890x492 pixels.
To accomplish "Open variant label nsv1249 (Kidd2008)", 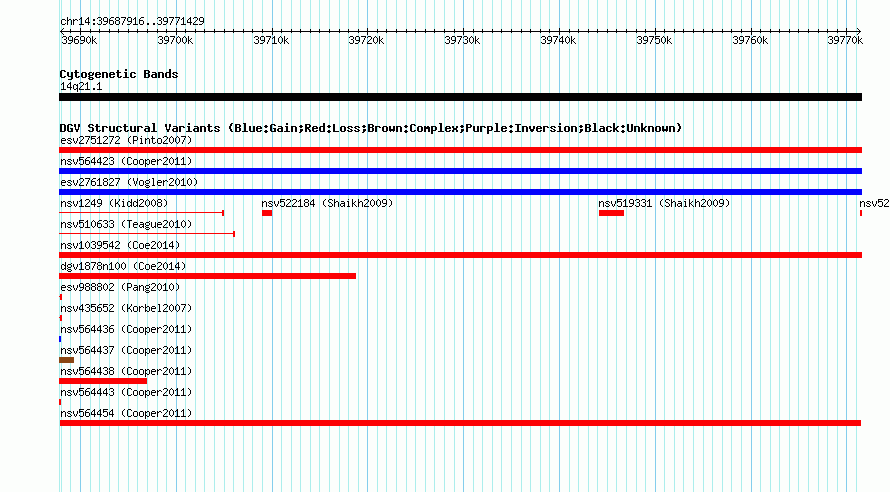I will pos(114,203).
